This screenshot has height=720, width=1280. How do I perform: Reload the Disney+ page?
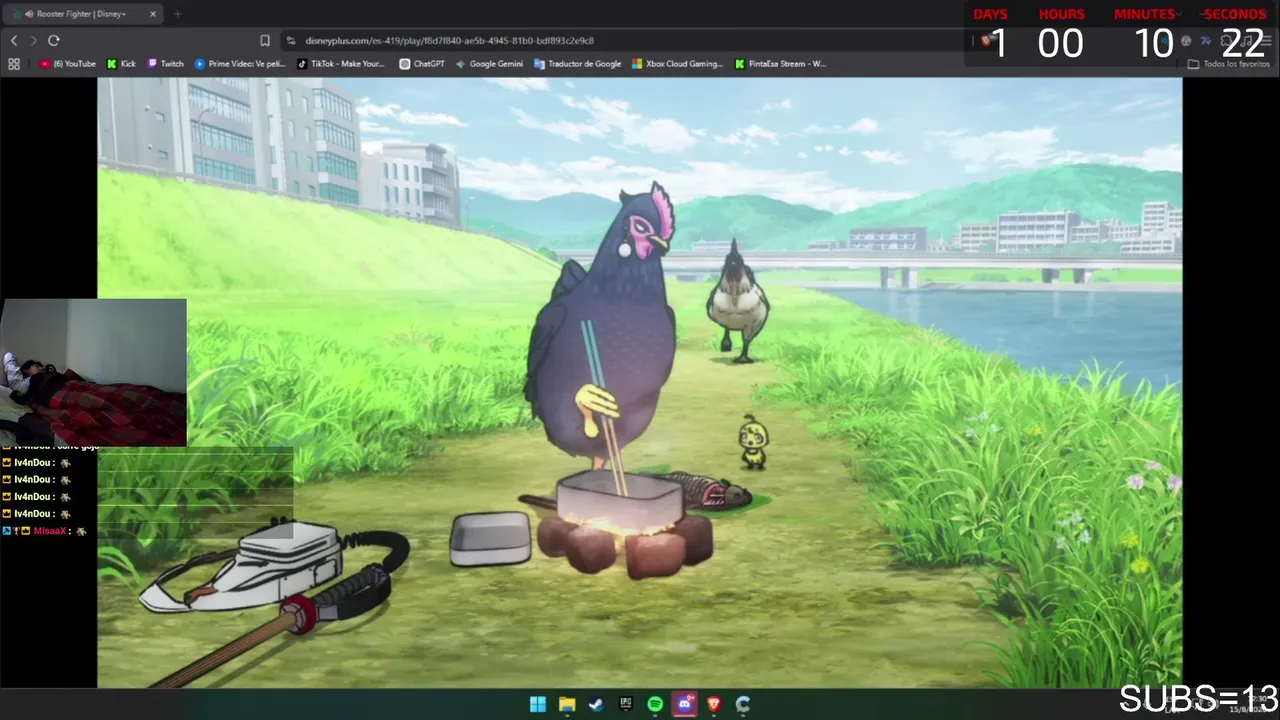(x=54, y=40)
